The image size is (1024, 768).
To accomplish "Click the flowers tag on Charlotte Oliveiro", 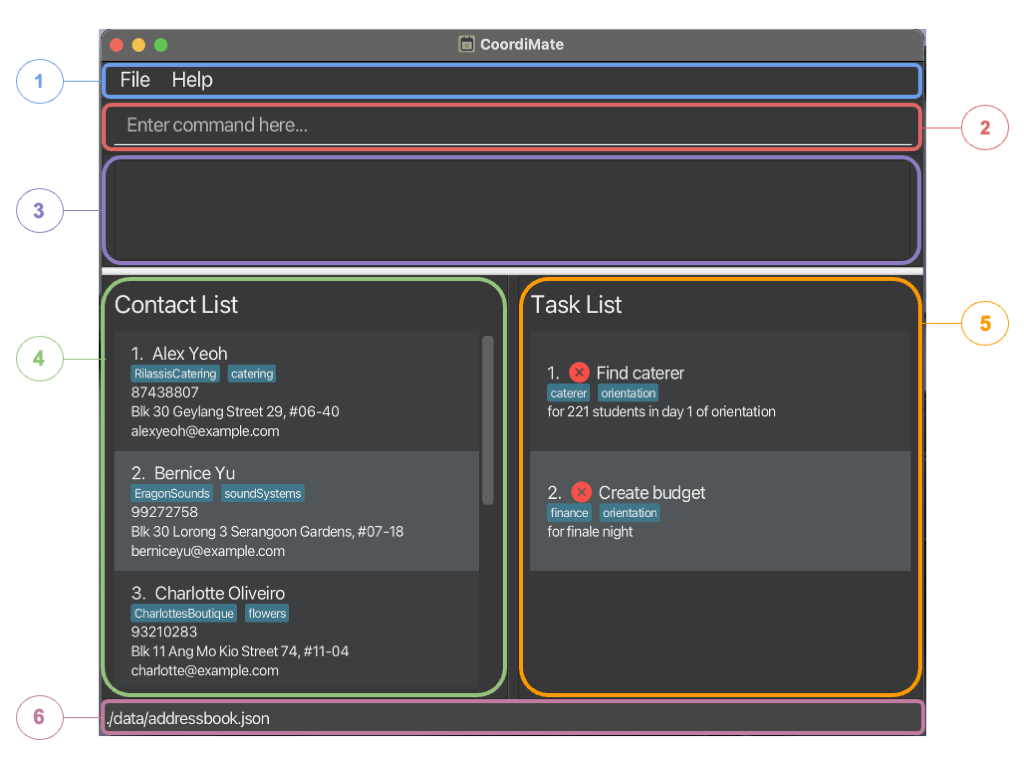I will click(267, 613).
